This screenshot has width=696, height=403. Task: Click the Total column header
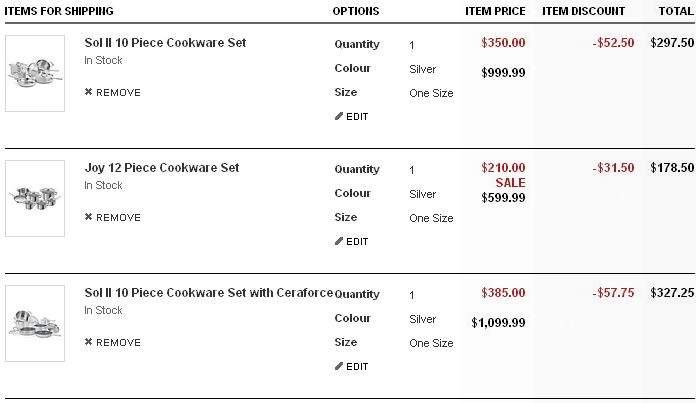tap(675, 11)
